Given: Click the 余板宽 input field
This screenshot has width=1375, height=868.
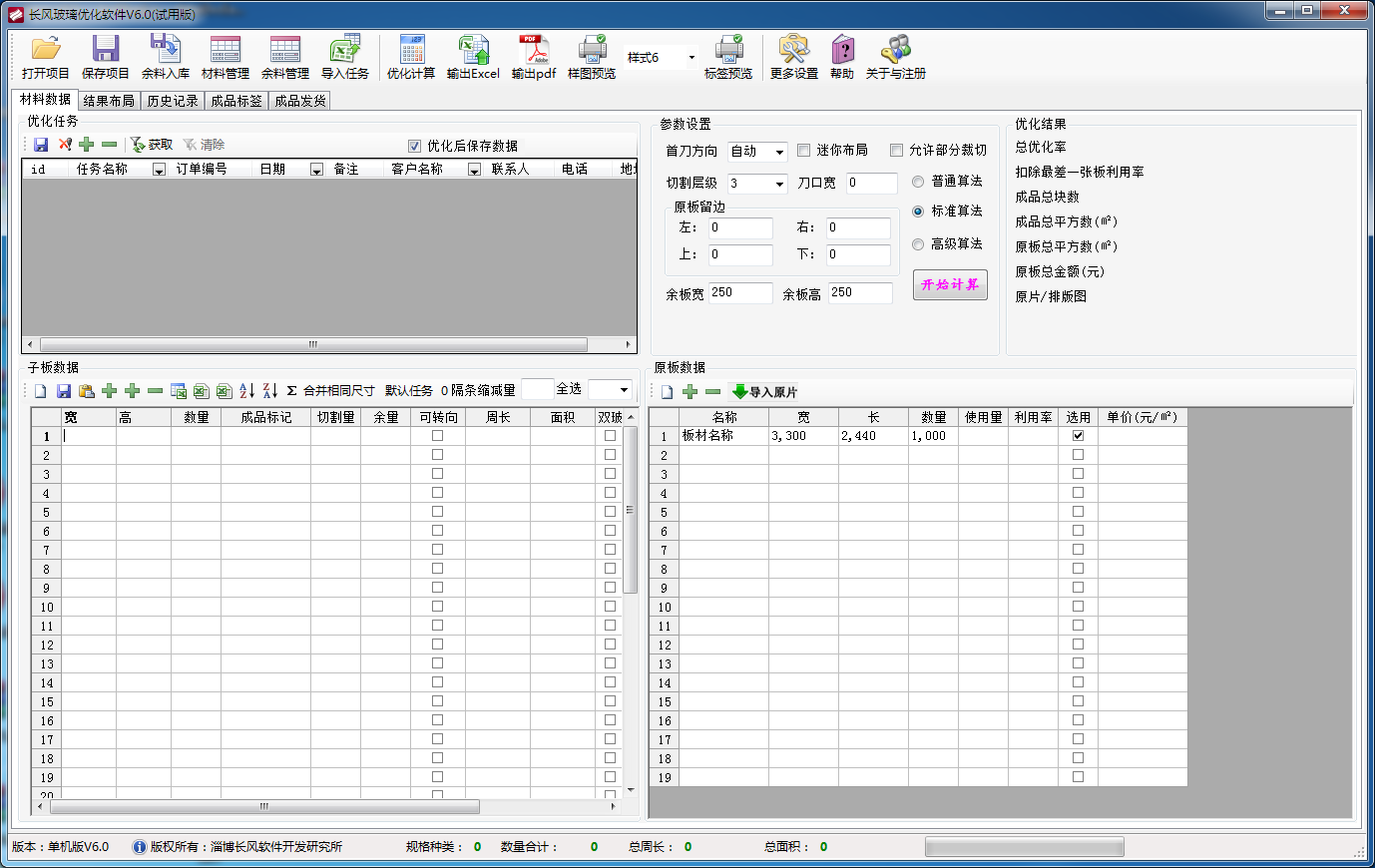Looking at the screenshot, I should click(740, 293).
